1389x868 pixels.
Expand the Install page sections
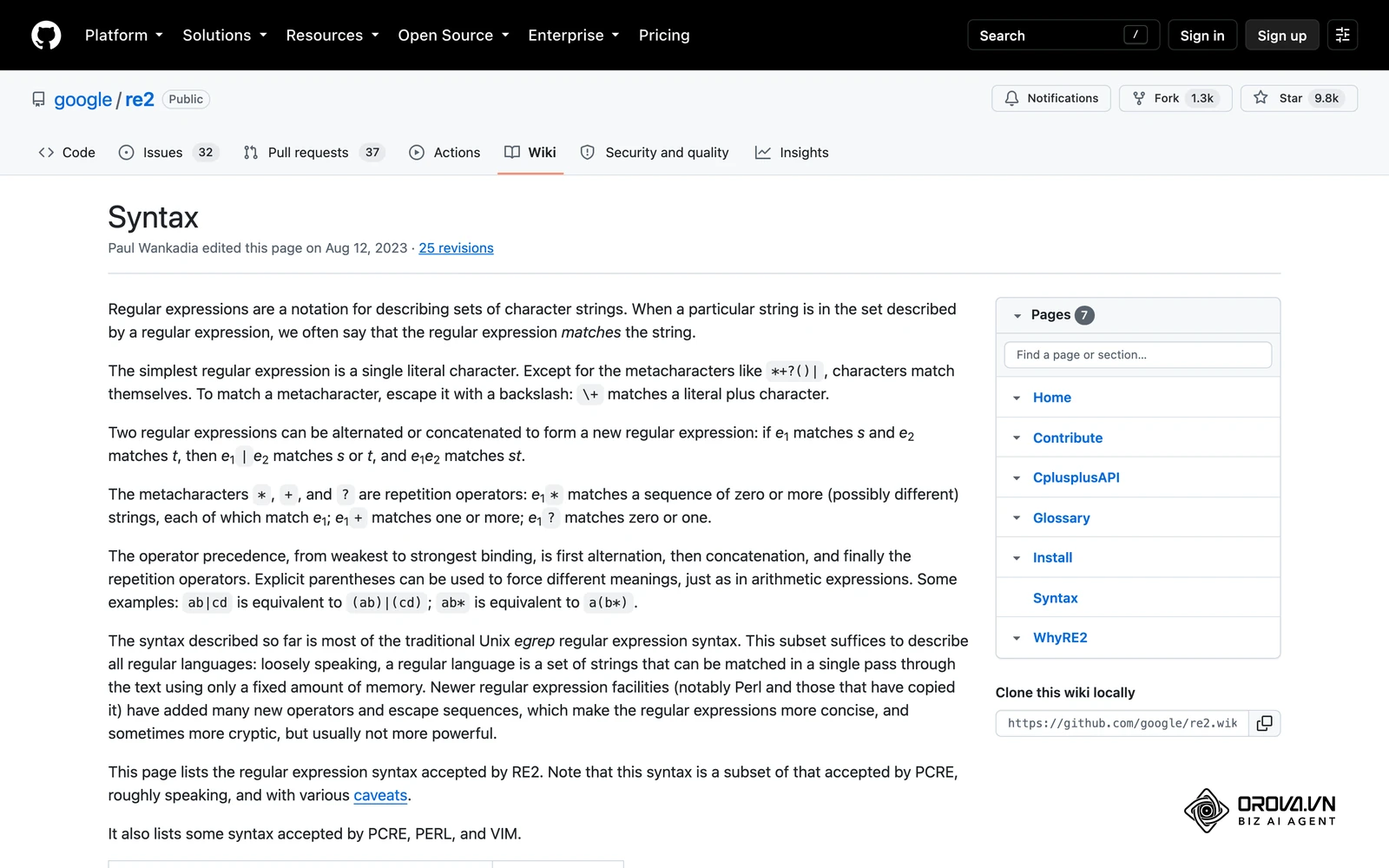1017,558
